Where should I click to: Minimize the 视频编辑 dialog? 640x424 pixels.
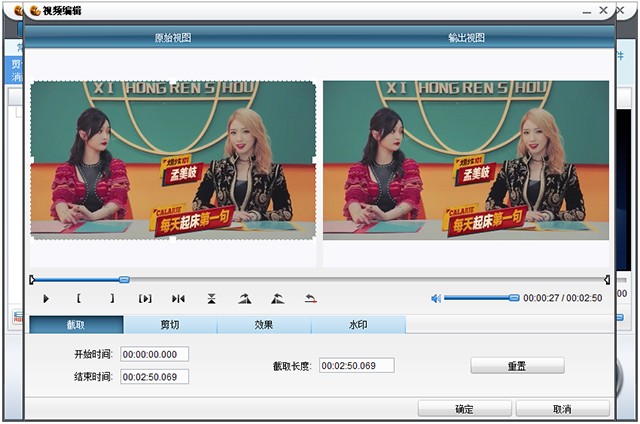click(x=587, y=11)
